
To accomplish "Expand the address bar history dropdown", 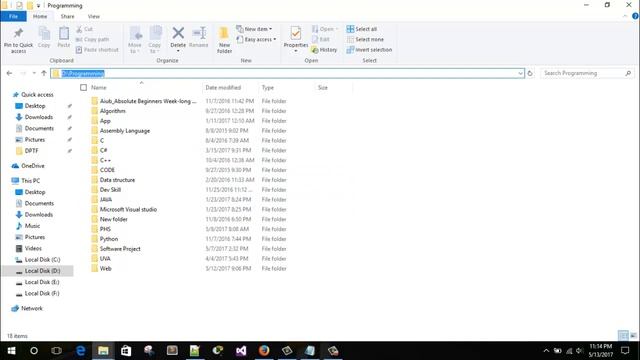I will click(520, 73).
